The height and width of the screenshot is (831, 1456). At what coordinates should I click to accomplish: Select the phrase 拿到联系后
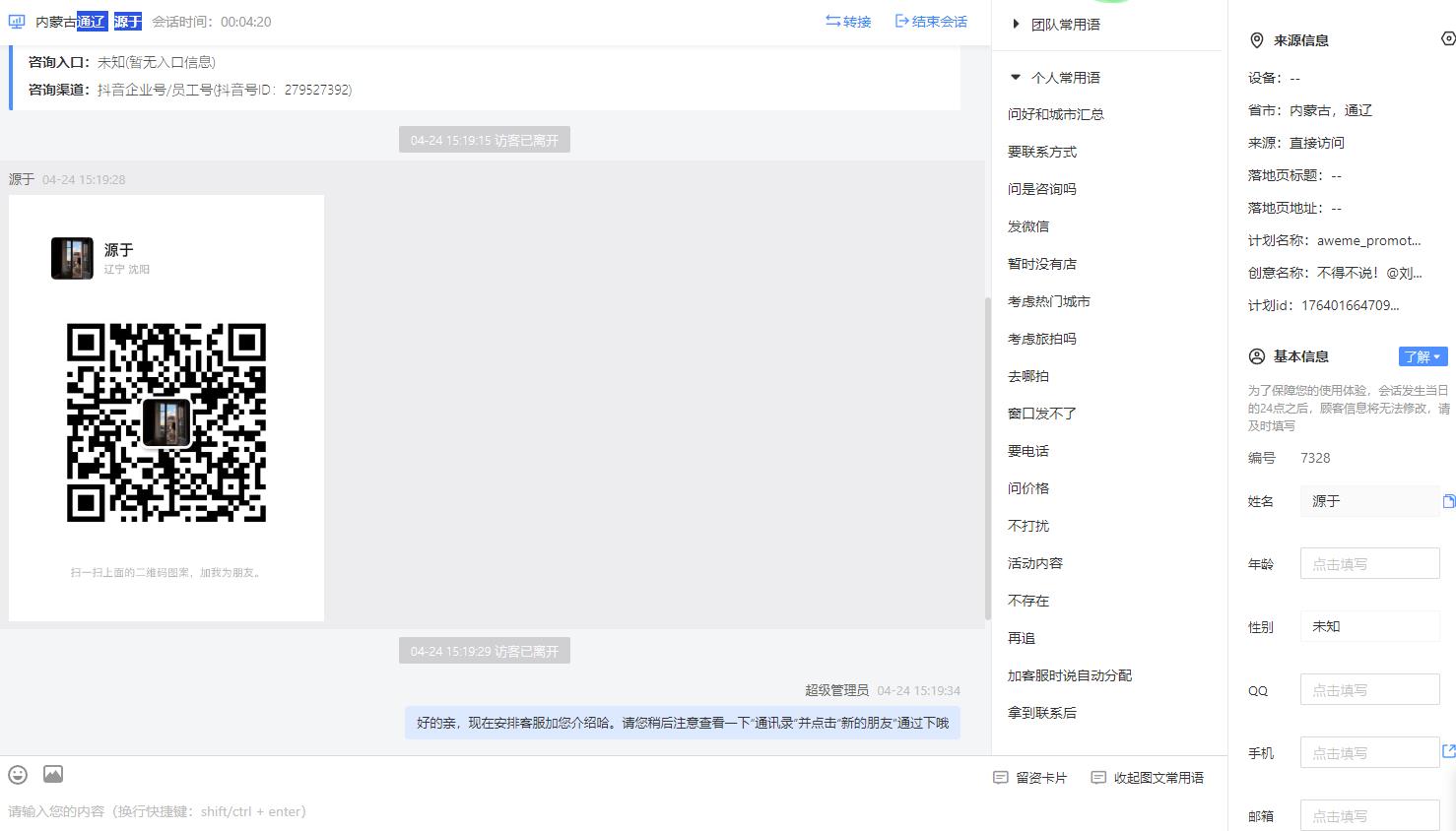coord(1042,713)
